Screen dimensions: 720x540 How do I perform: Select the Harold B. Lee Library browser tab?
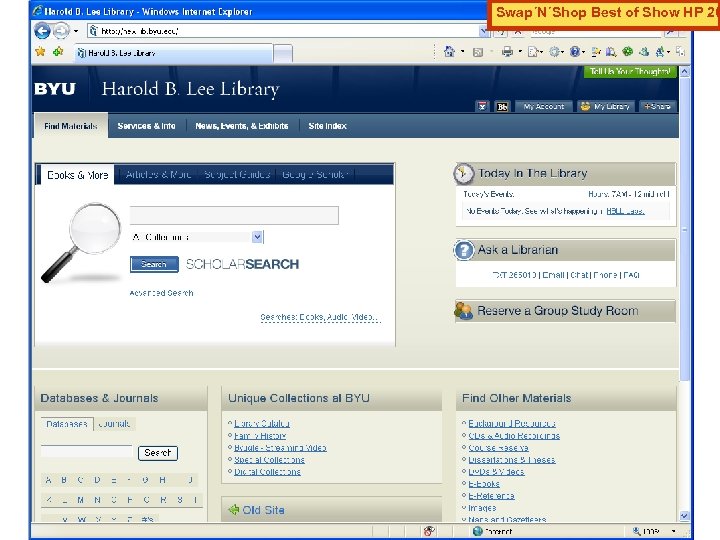[x=174, y=53]
